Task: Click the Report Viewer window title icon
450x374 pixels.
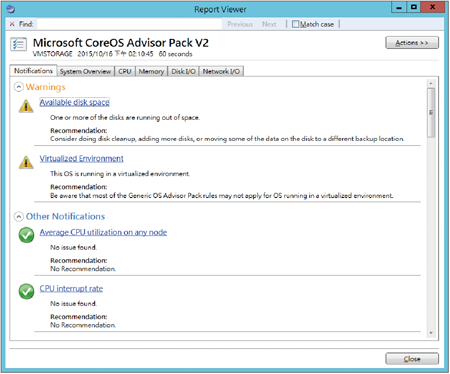Action: [11, 9]
